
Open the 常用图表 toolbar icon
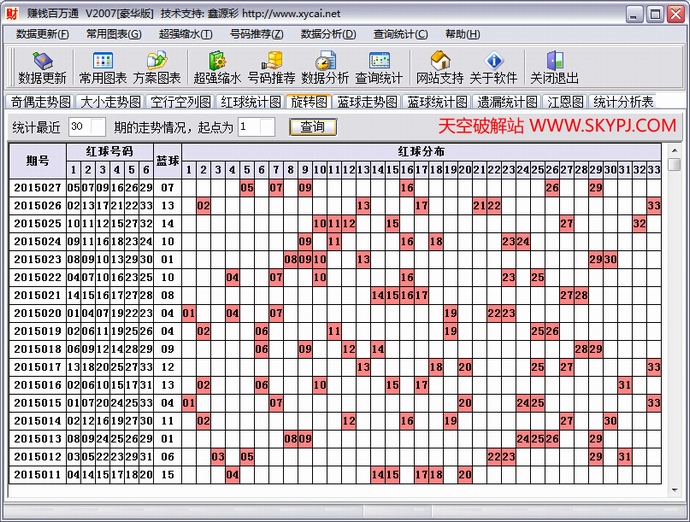click(103, 67)
